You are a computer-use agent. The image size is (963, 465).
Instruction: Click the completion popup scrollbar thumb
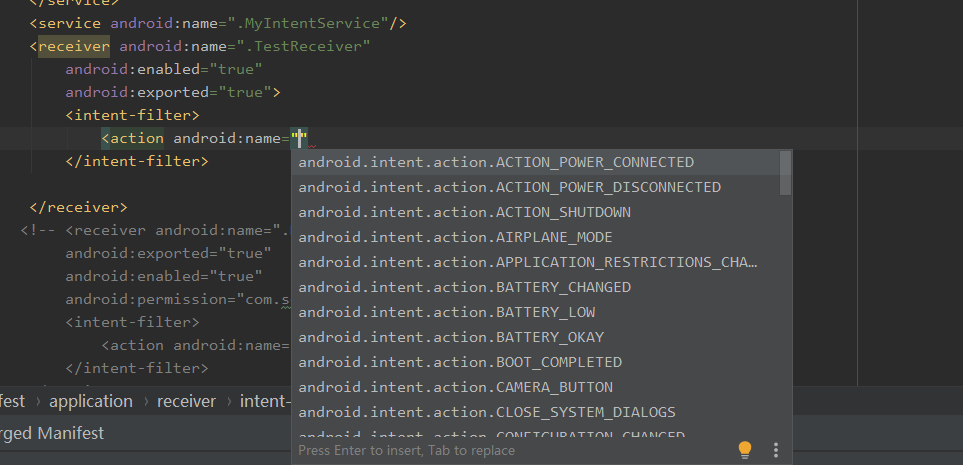point(785,173)
